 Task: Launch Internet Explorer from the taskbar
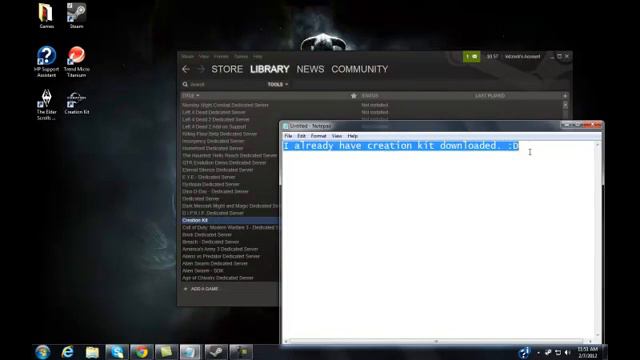tap(67, 352)
